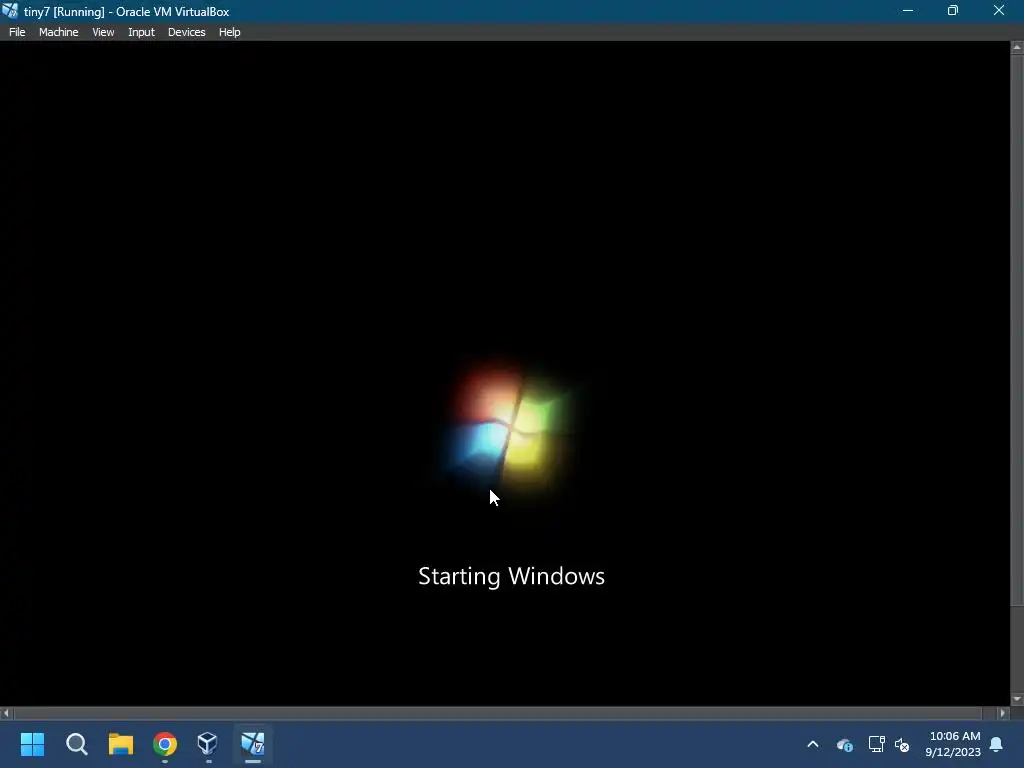Click the Starting Windows text in the VM
The width and height of the screenshot is (1024, 768).
click(x=511, y=576)
